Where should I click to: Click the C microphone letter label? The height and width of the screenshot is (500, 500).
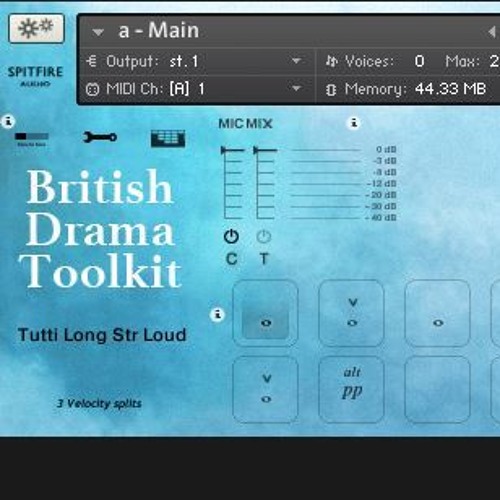pyautogui.click(x=232, y=259)
